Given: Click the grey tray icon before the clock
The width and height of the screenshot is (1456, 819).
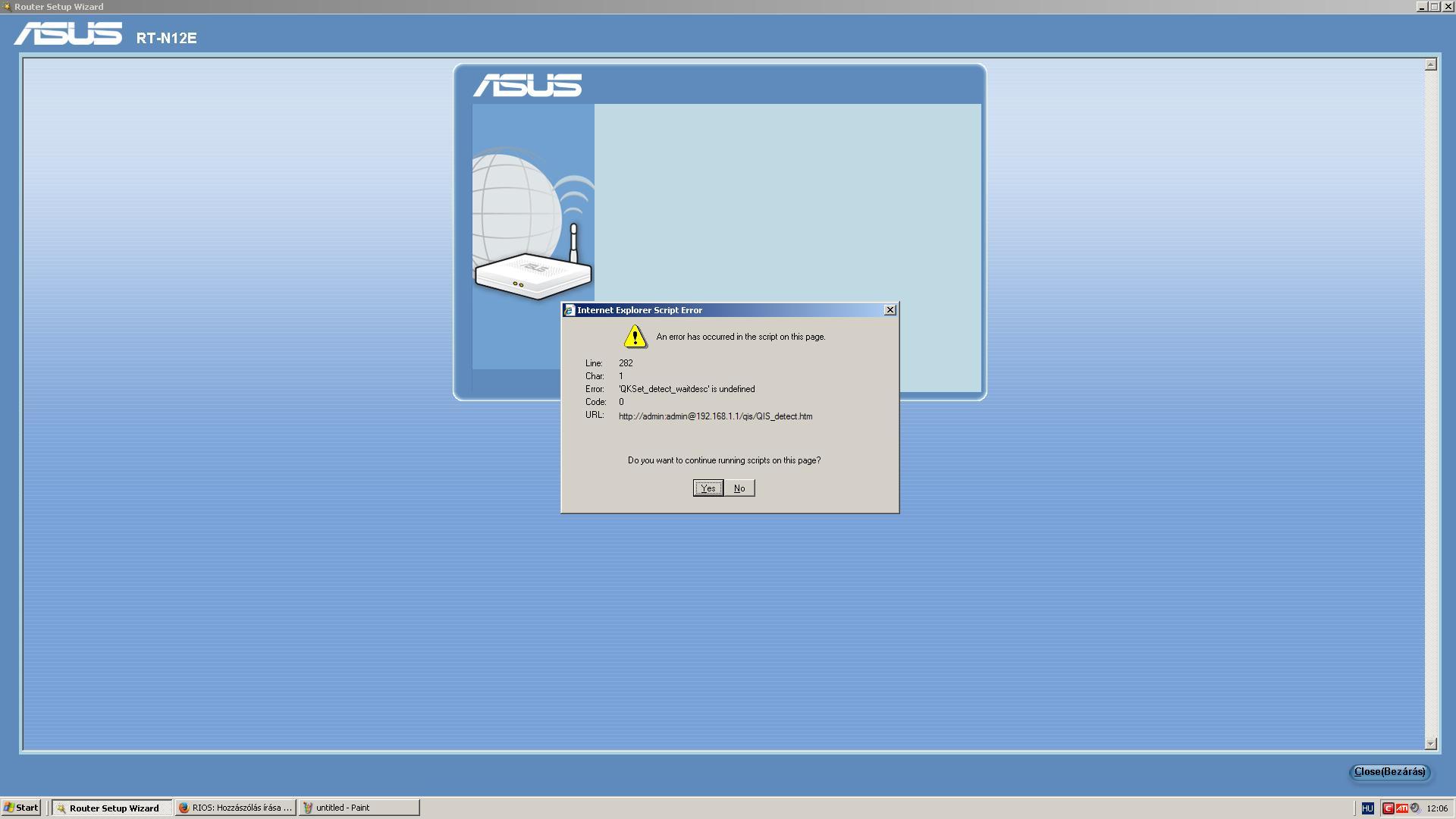Looking at the screenshot, I should (1415, 808).
